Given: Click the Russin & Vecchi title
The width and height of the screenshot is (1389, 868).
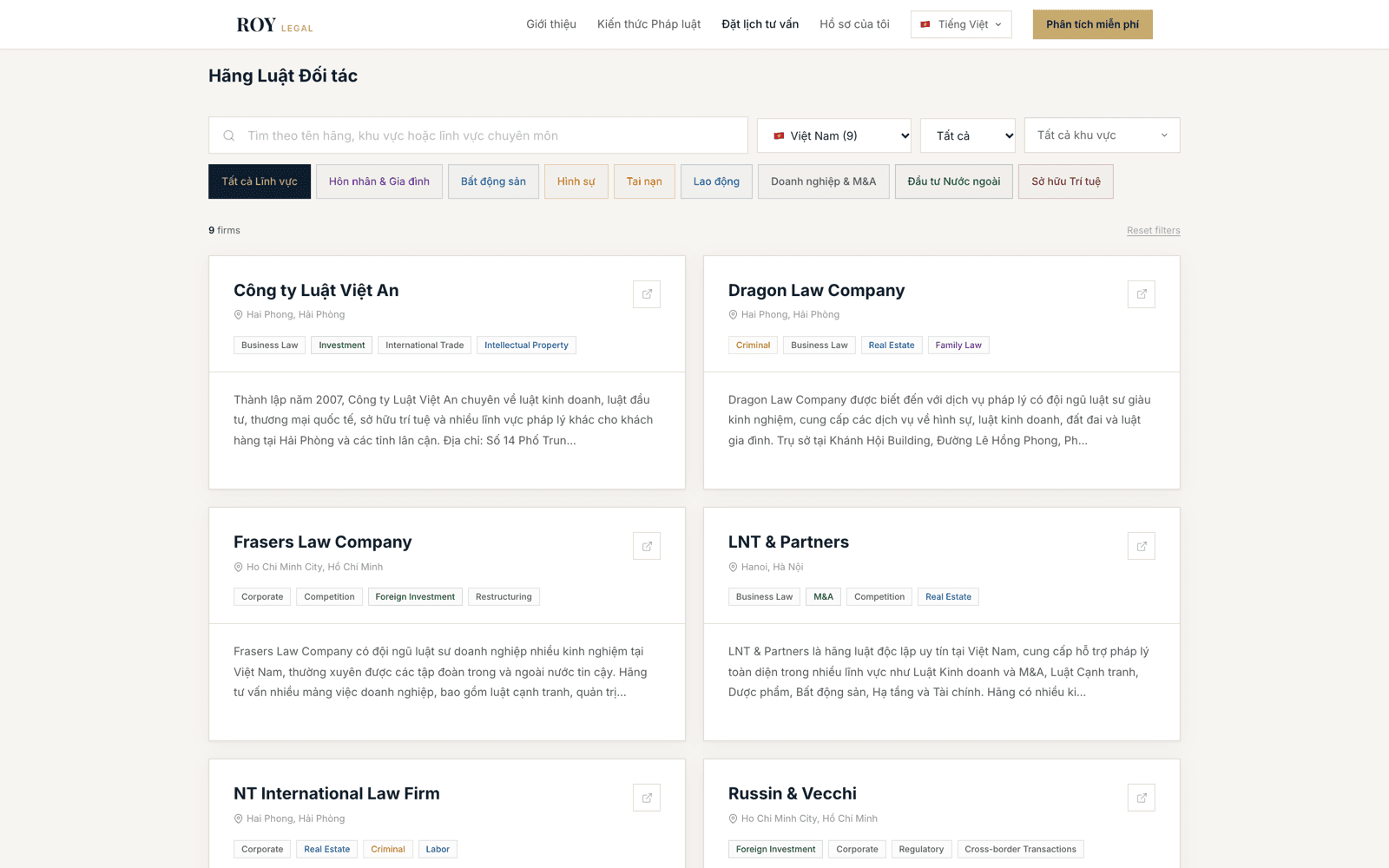Looking at the screenshot, I should [792, 793].
